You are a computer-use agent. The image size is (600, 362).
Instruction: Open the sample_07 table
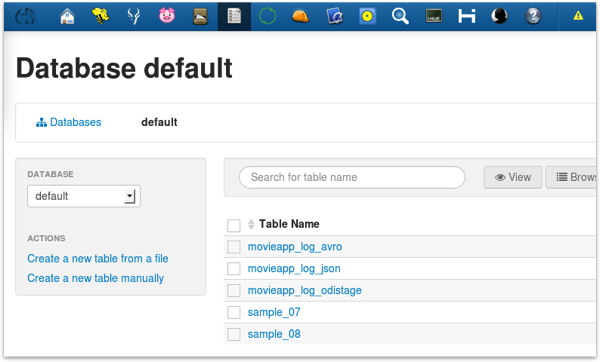[274, 312]
